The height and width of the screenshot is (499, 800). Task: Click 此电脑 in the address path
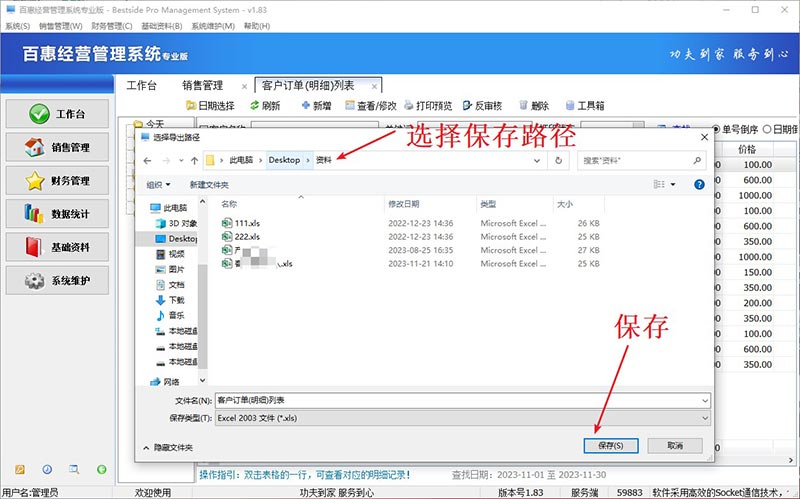point(241,160)
